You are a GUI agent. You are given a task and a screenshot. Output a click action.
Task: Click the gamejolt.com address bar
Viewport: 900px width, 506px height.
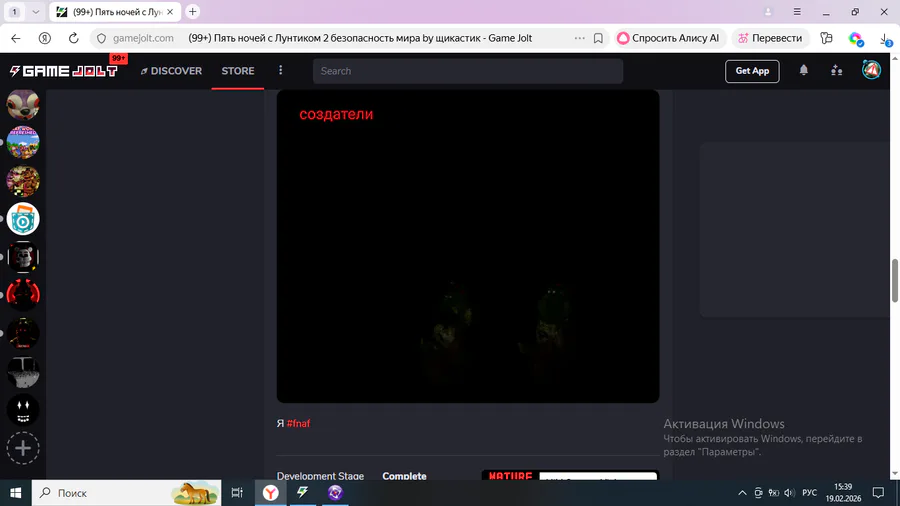tap(143, 38)
